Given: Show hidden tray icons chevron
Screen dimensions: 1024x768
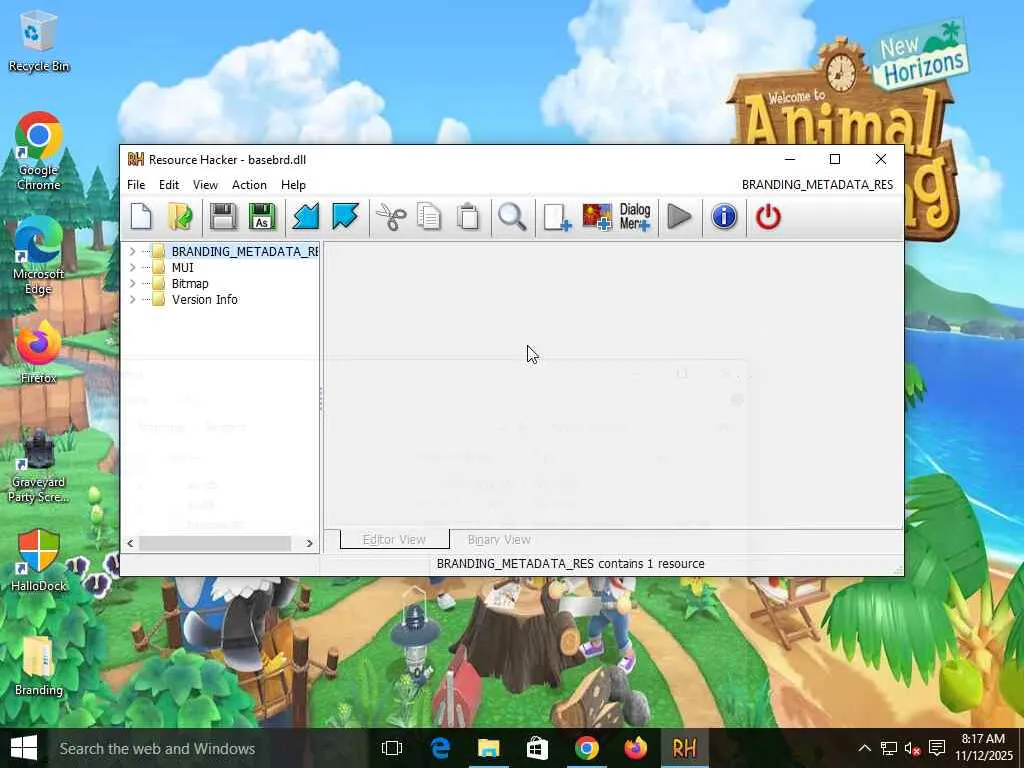Looking at the screenshot, I should (x=864, y=748).
